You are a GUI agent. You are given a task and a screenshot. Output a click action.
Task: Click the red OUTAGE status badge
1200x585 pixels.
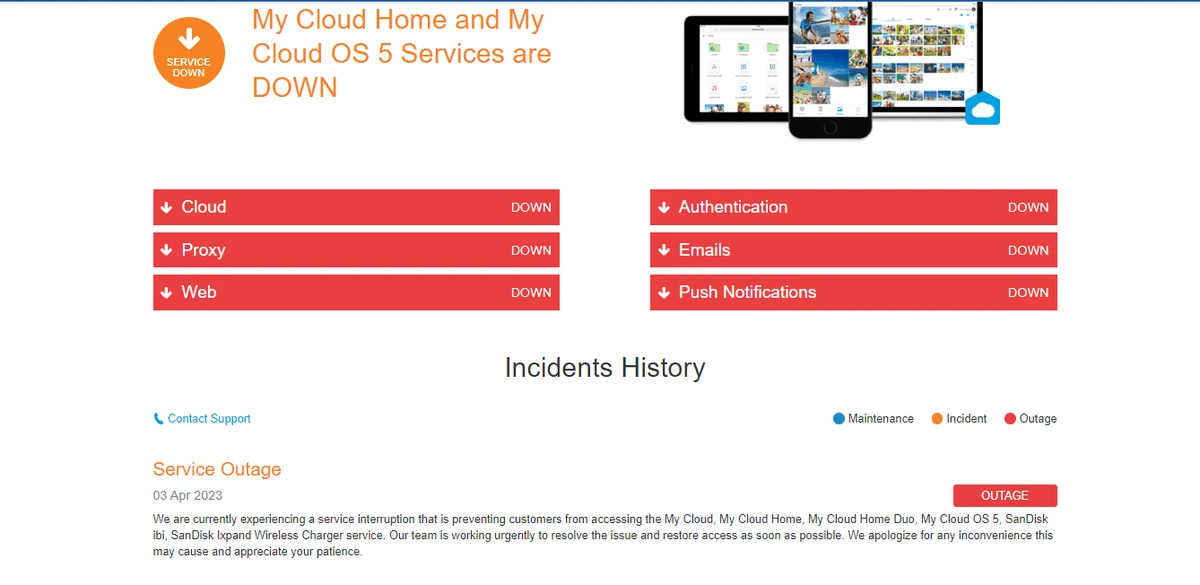coord(1004,496)
